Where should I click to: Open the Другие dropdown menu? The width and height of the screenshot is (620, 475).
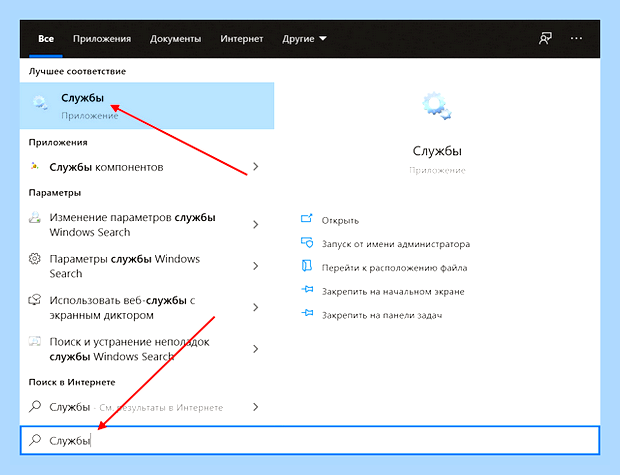coord(304,39)
